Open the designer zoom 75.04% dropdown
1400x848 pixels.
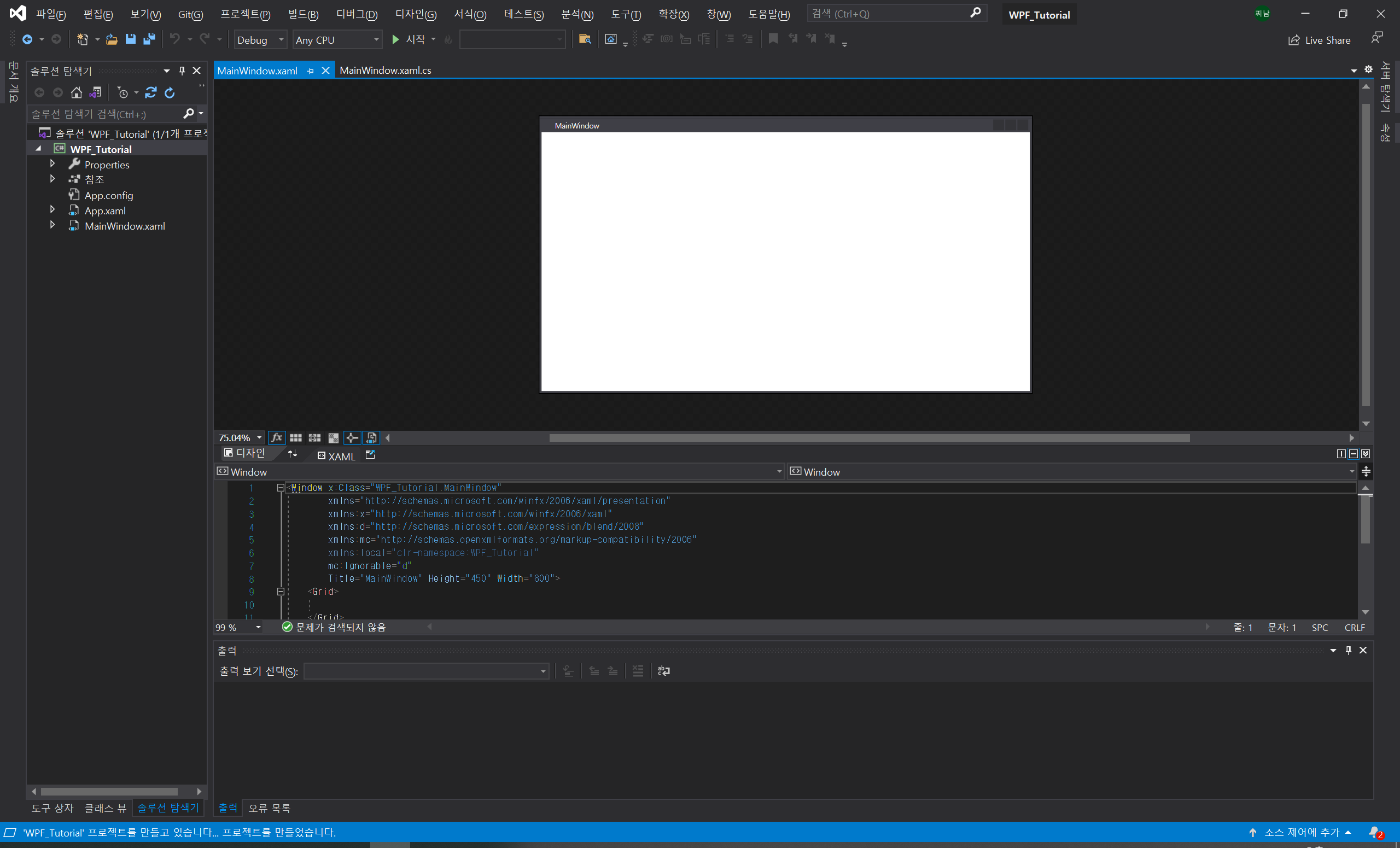(x=259, y=438)
